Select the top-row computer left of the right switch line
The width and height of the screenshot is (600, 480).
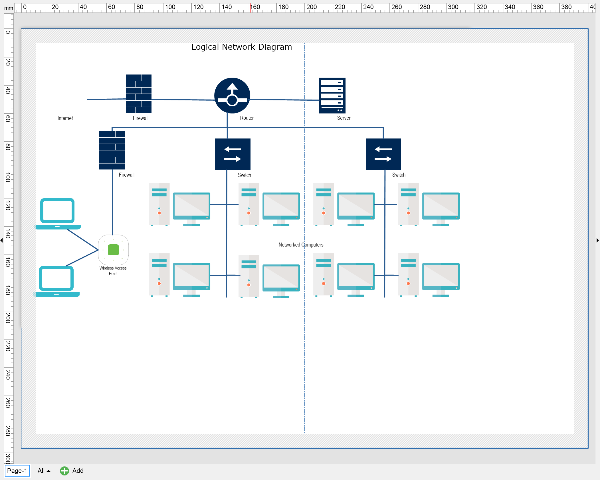344,204
